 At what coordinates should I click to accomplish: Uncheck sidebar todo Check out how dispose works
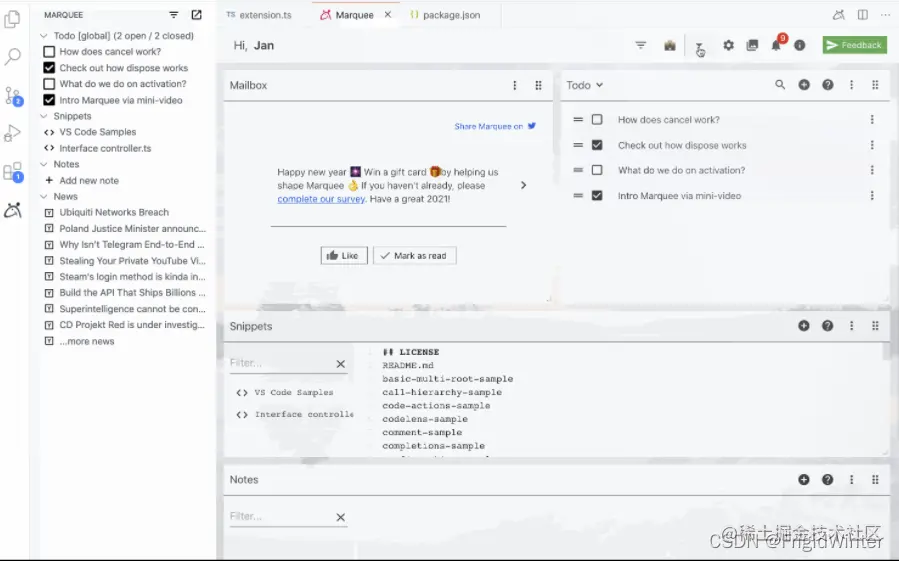(x=49, y=68)
